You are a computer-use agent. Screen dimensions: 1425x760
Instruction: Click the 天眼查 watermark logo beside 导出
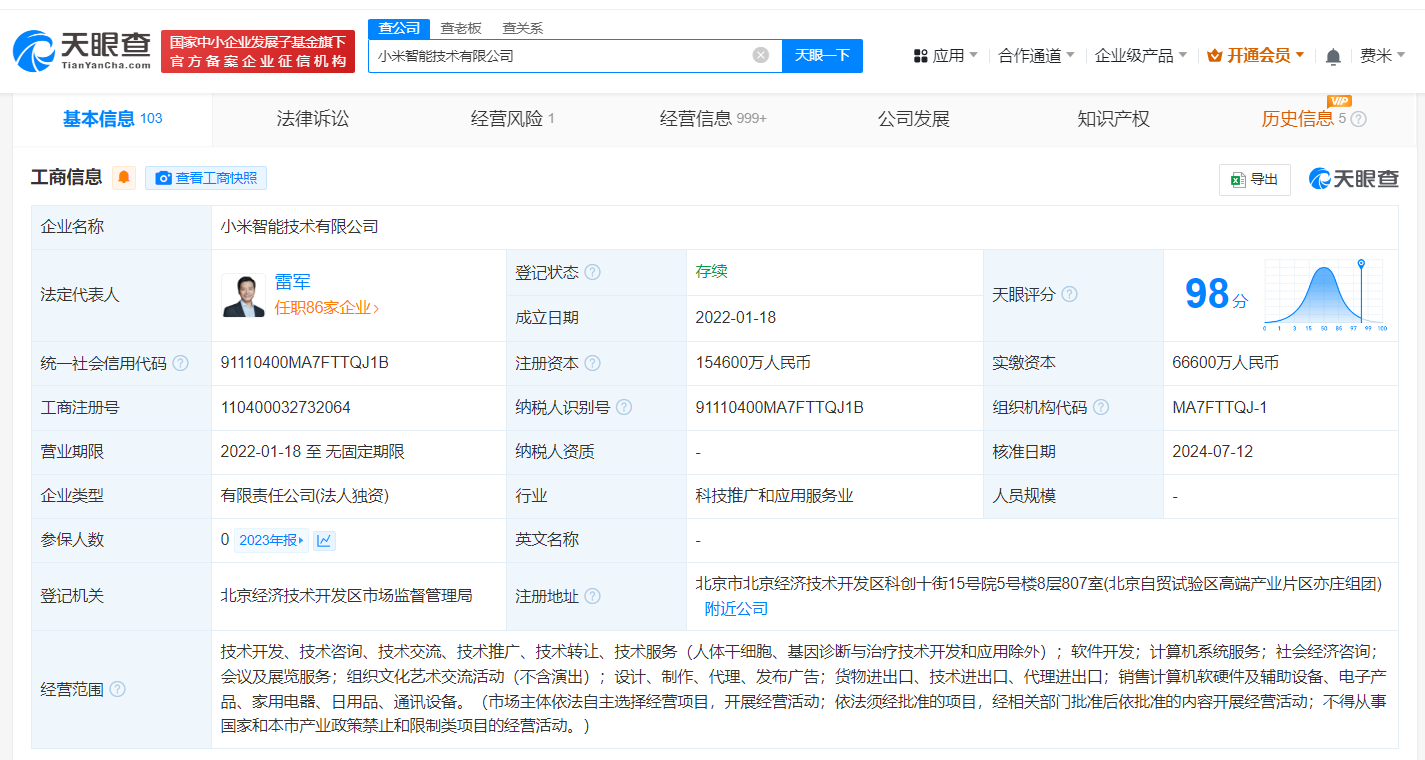pyautogui.click(x=1354, y=179)
